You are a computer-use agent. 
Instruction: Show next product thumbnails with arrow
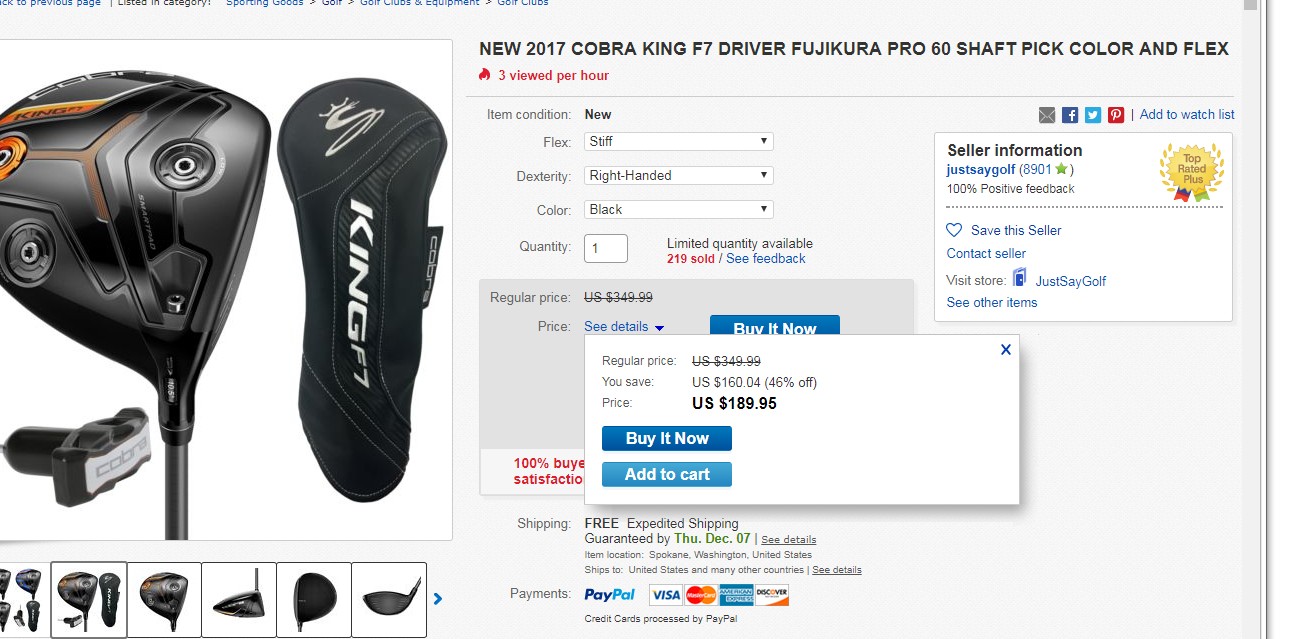438,599
